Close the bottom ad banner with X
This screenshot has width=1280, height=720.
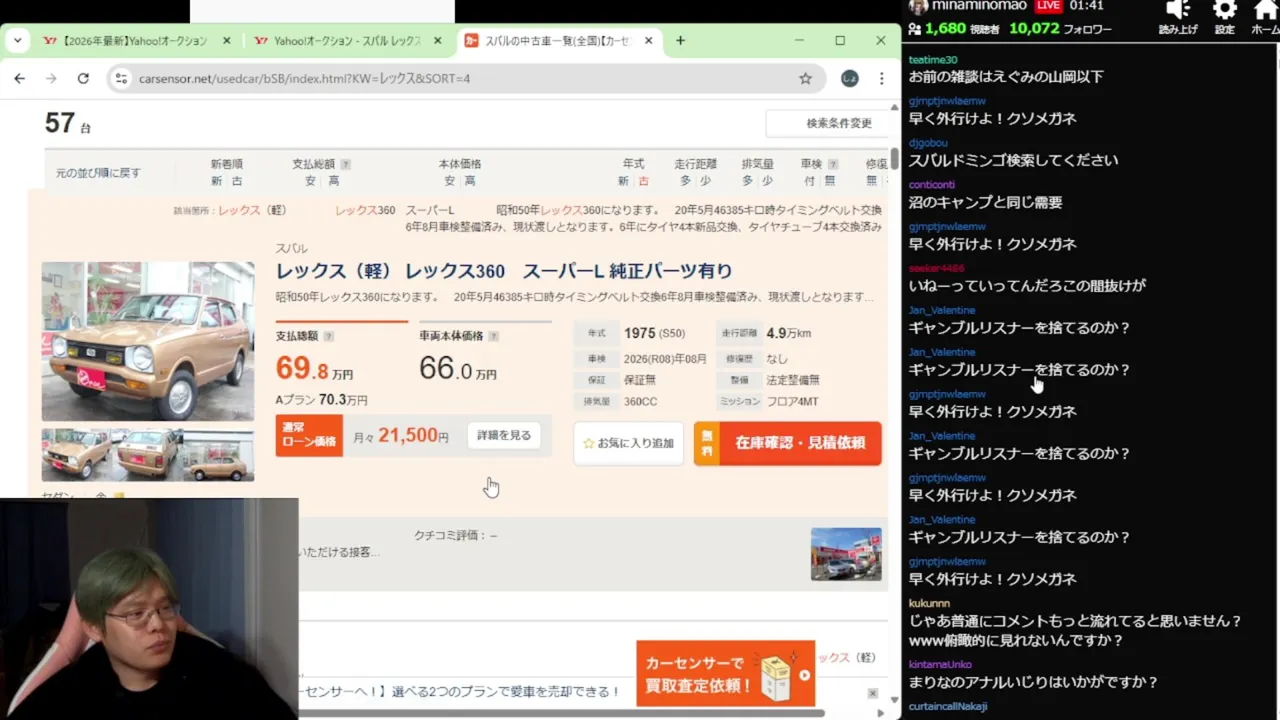[872, 693]
